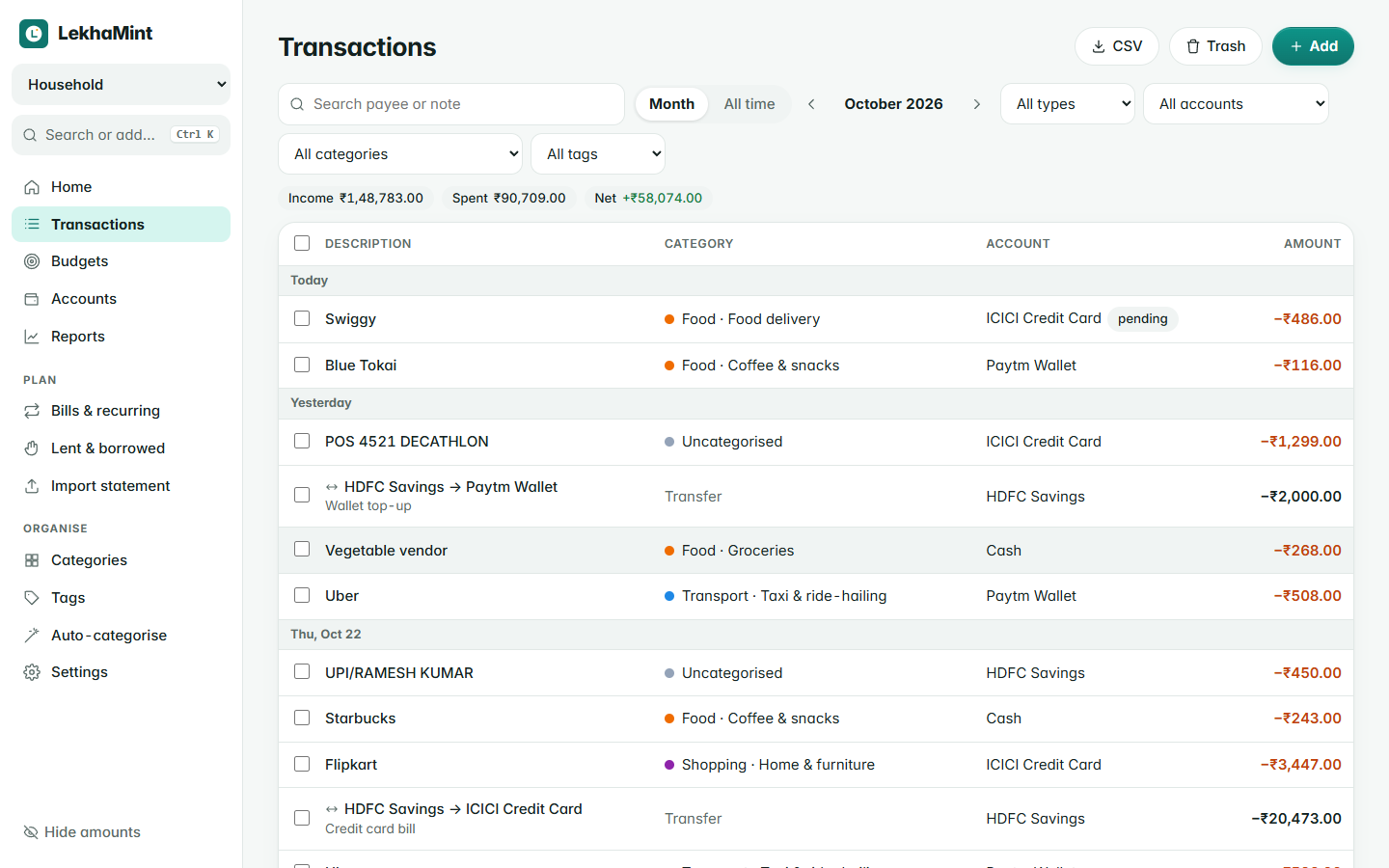Tick the Vegetable vendor checkbox
This screenshot has height=868, width=1389.
[302, 549]
